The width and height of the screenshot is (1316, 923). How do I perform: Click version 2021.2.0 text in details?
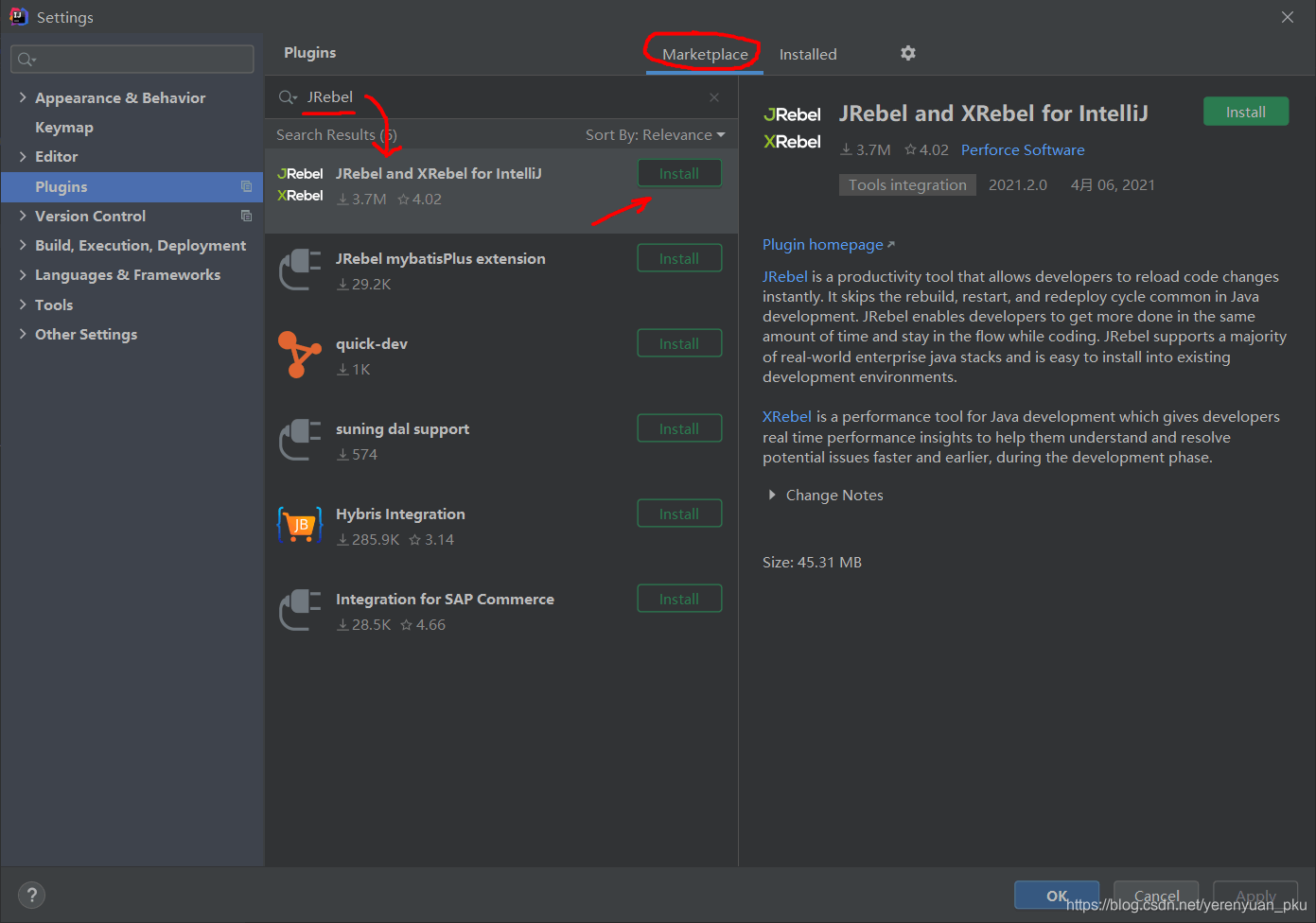click(1018, 184)
